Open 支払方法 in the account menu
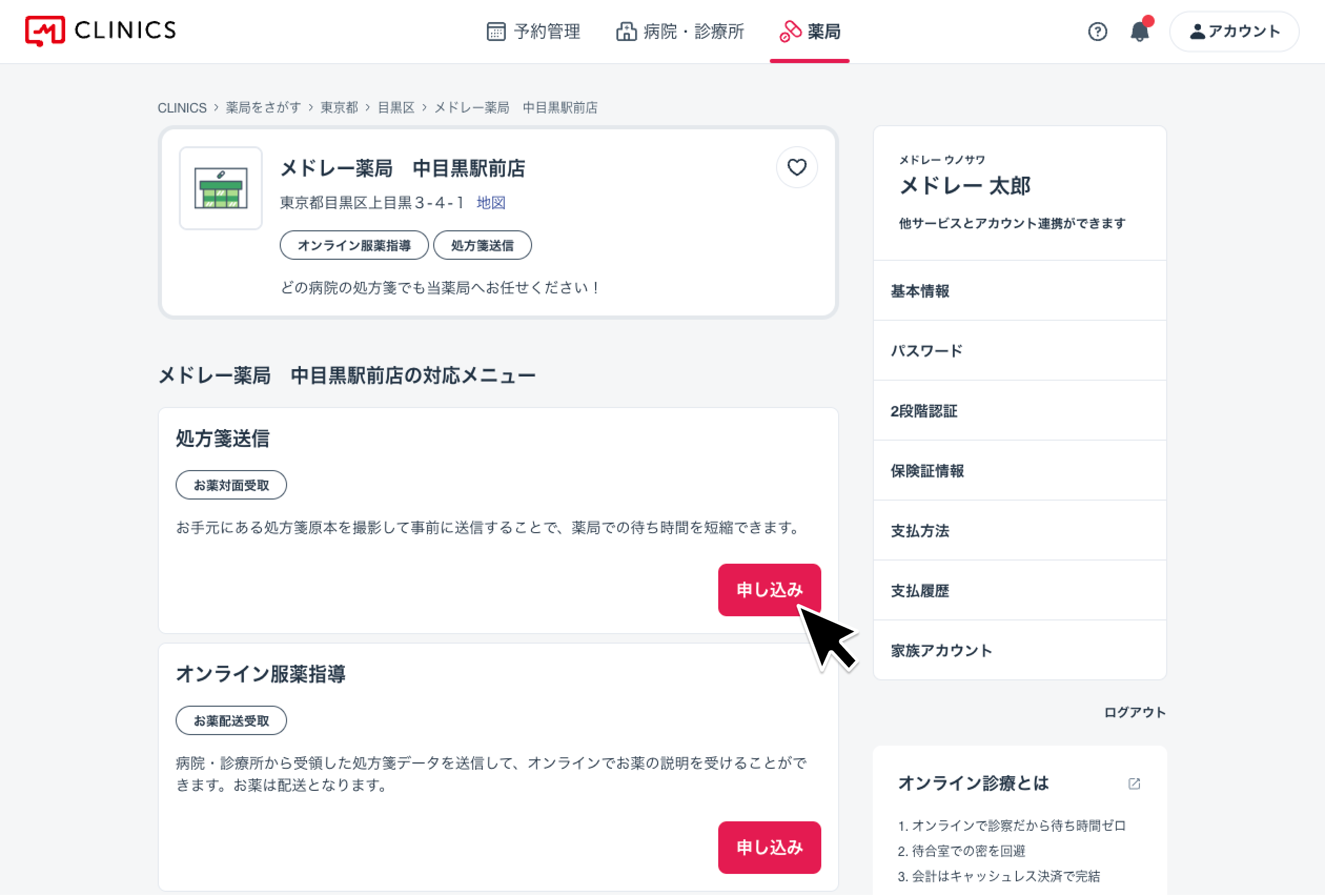 [1020, 531]
